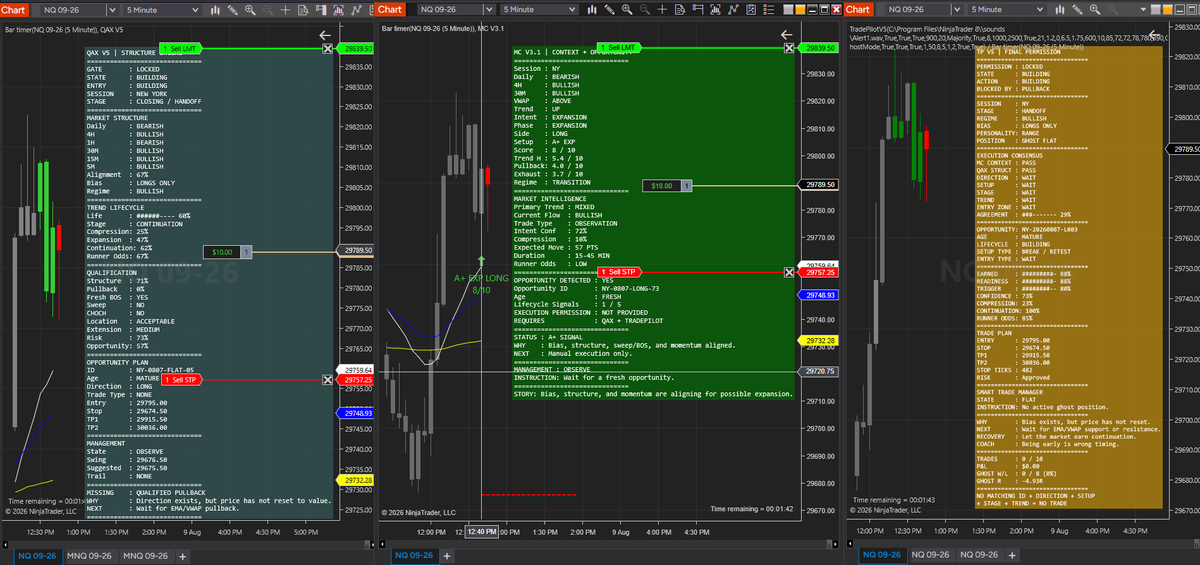Toggle orange link button in right chart
The height and width of the screenshot is (565, 1200).
[x=1167, y=9]
